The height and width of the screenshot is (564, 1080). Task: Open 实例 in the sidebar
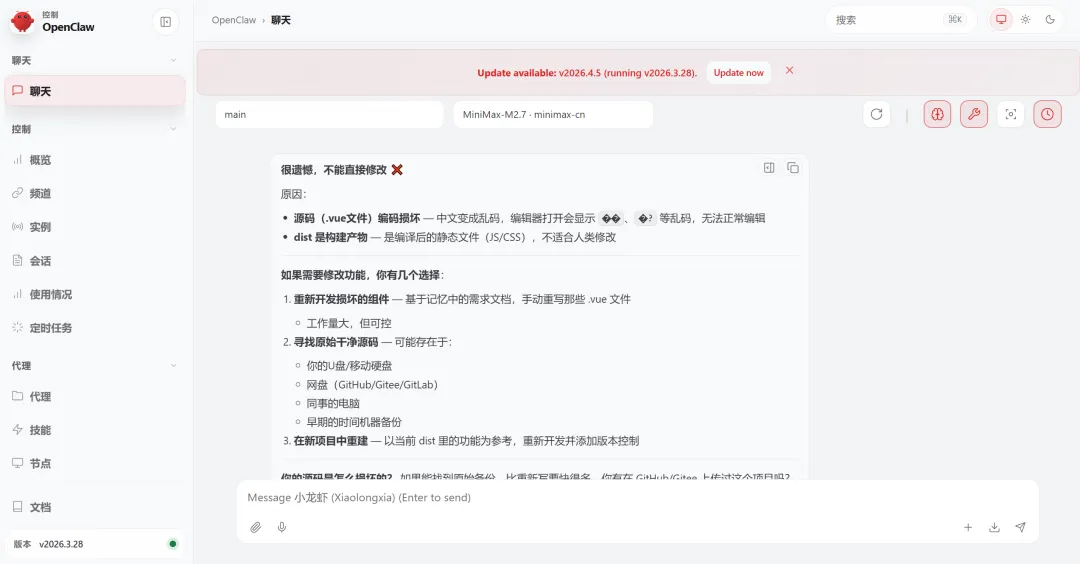[95, 227]
